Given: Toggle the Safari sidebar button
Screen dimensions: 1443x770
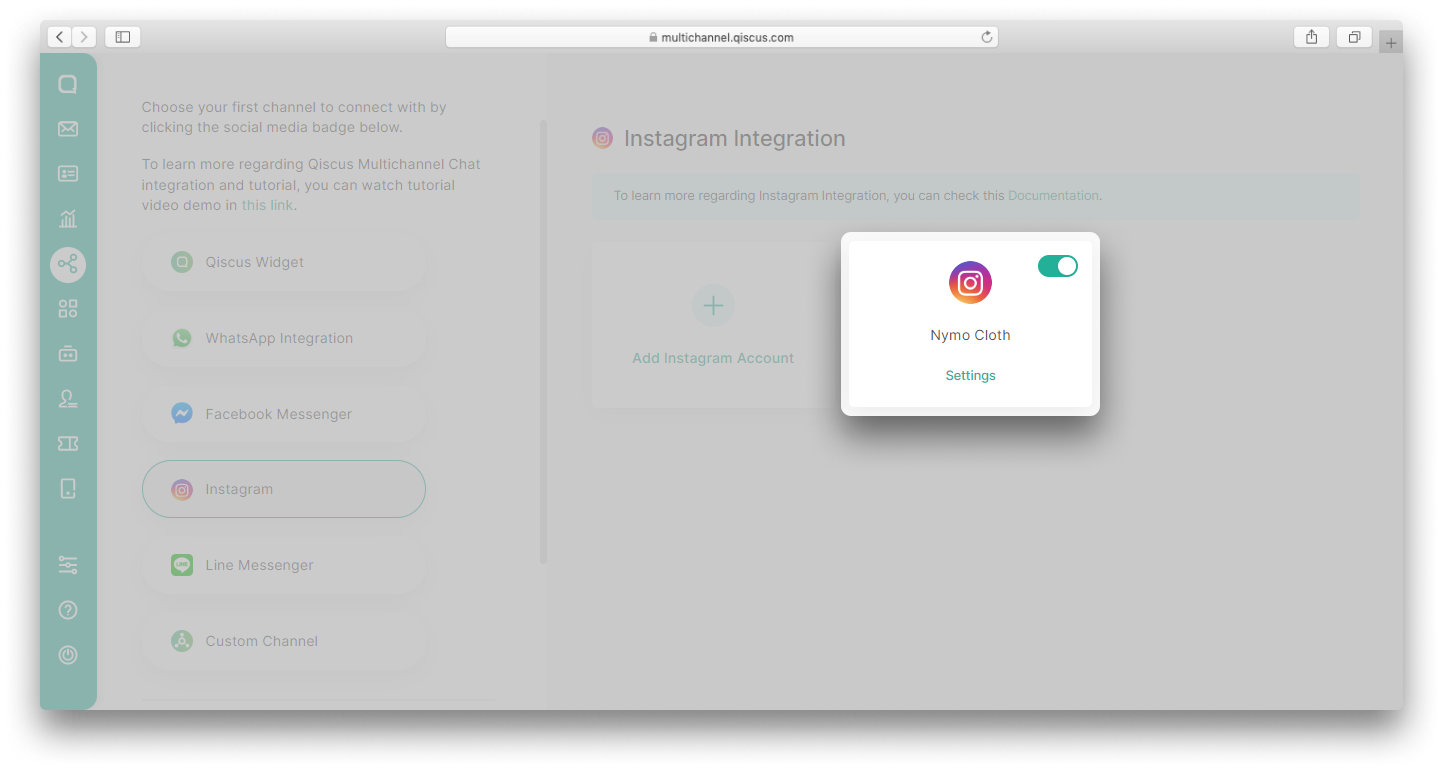Looking at the screenshot, I should click(x=122, y=37).
